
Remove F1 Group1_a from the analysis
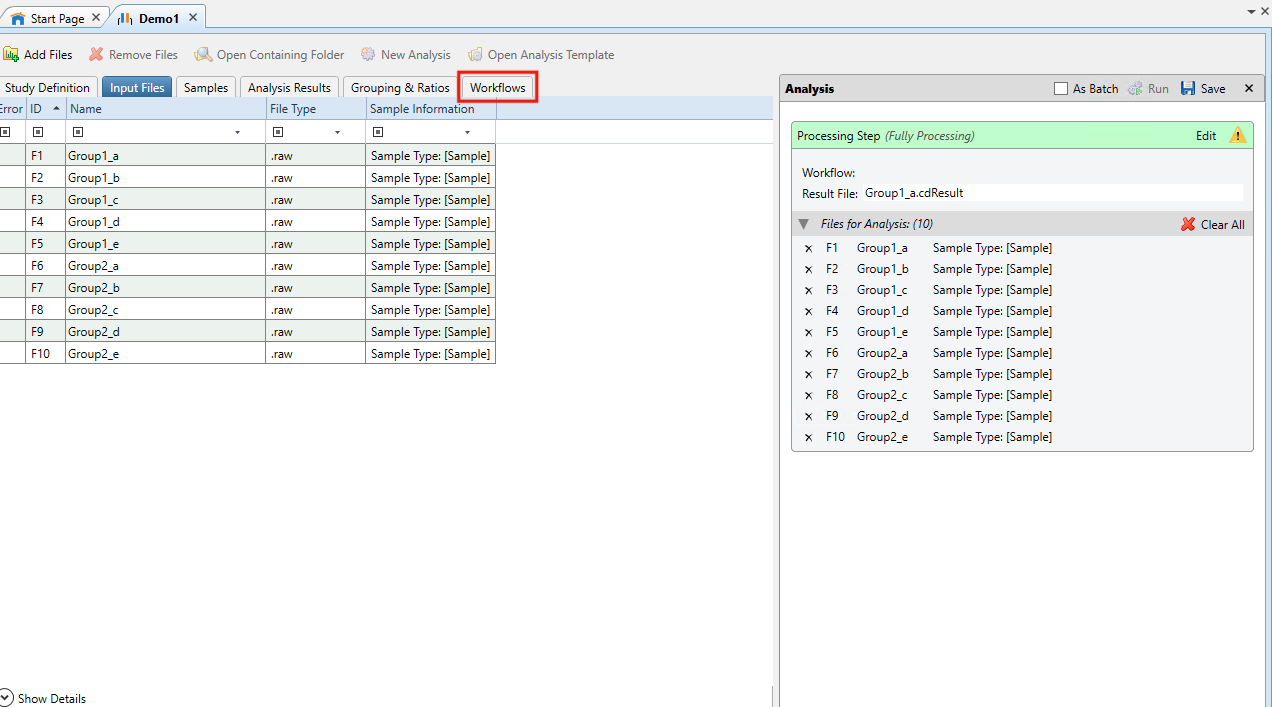pos(808,248)
